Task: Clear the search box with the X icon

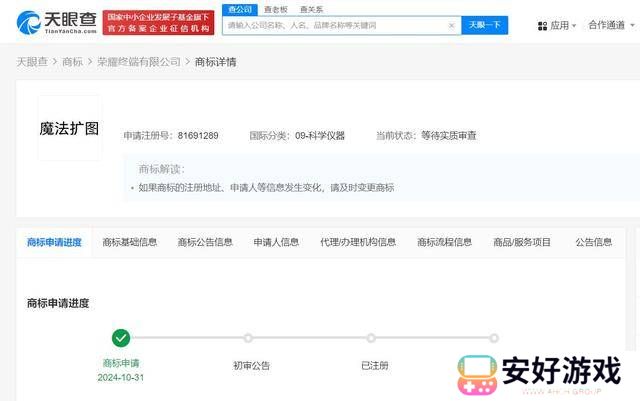Action: pos(451,25)
